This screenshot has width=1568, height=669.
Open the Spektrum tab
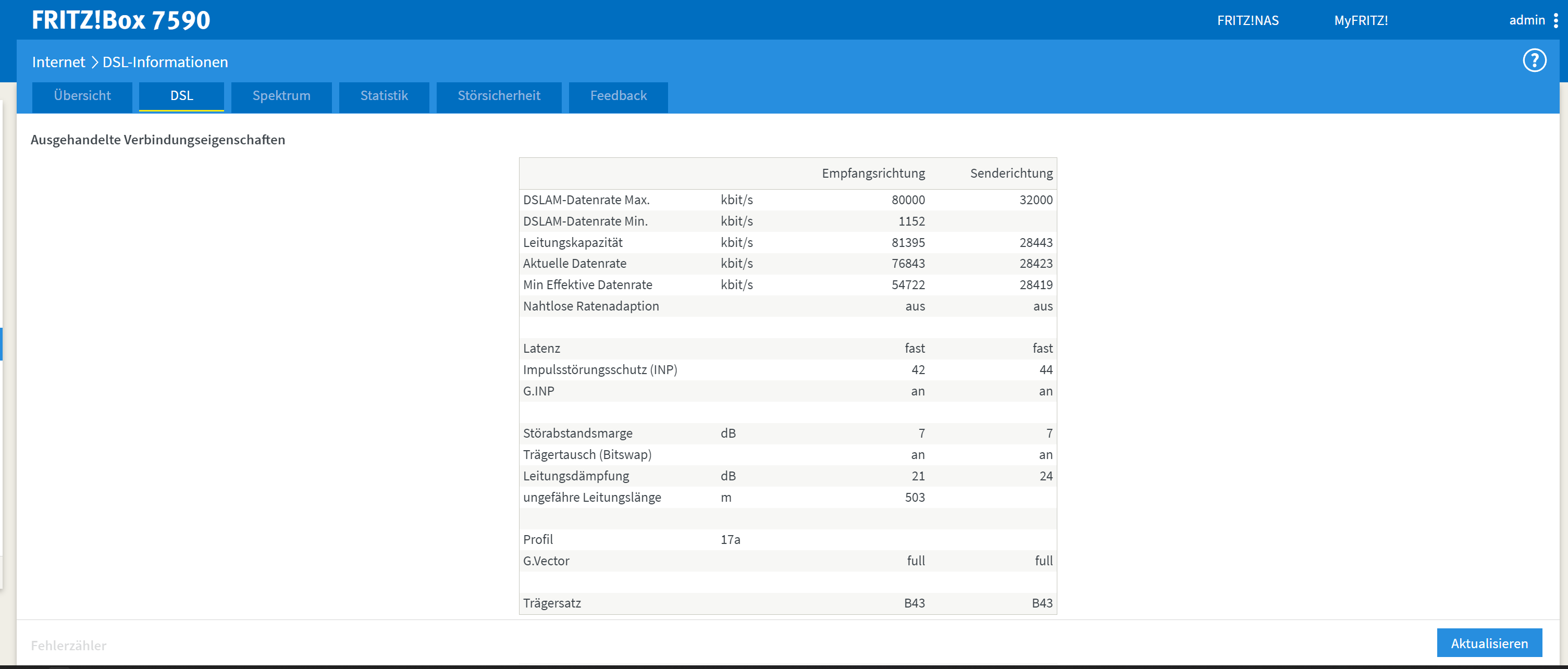[281, 96]
